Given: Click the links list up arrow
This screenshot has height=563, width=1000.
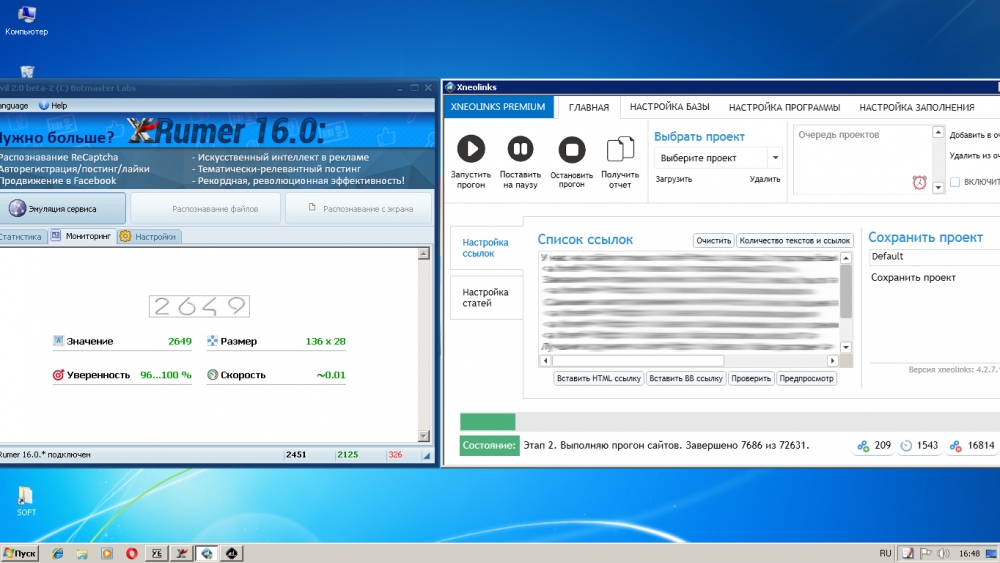Looking at the screenshot, I should pos(846,258).
